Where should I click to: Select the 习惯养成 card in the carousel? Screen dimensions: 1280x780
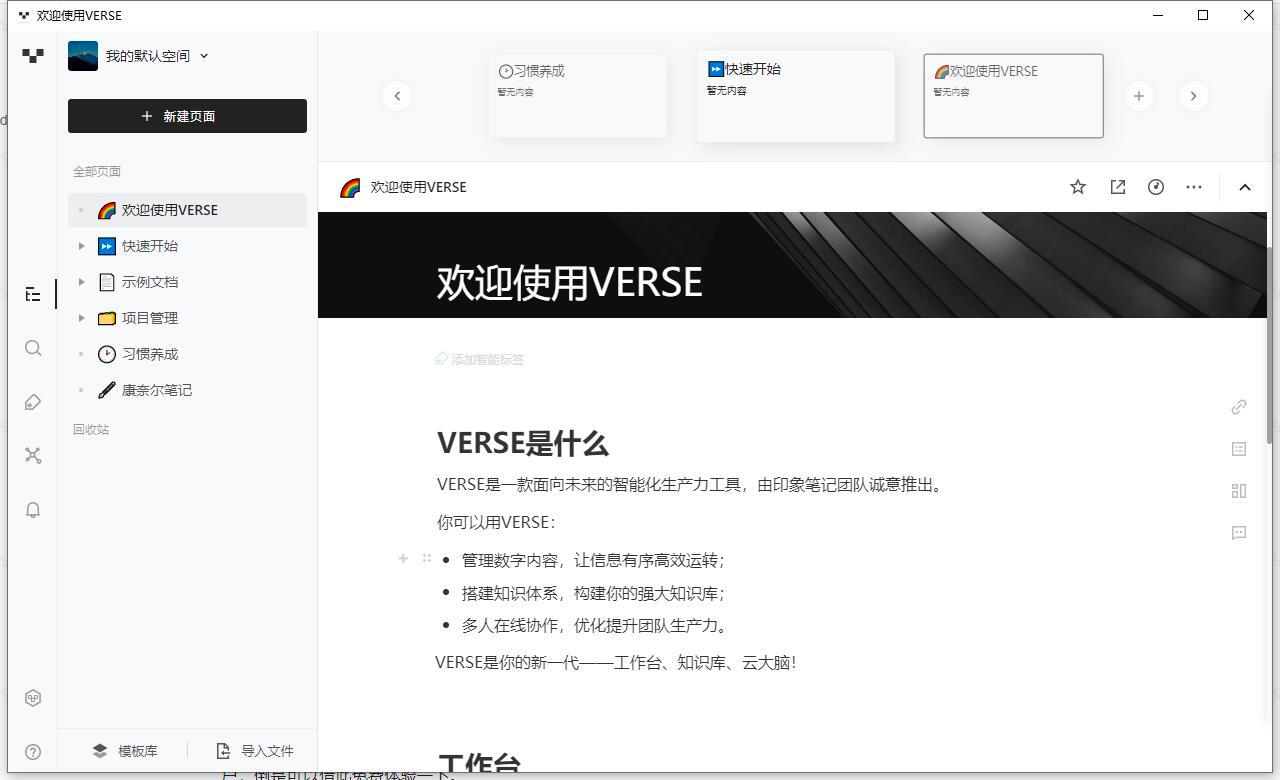point(577,95)
